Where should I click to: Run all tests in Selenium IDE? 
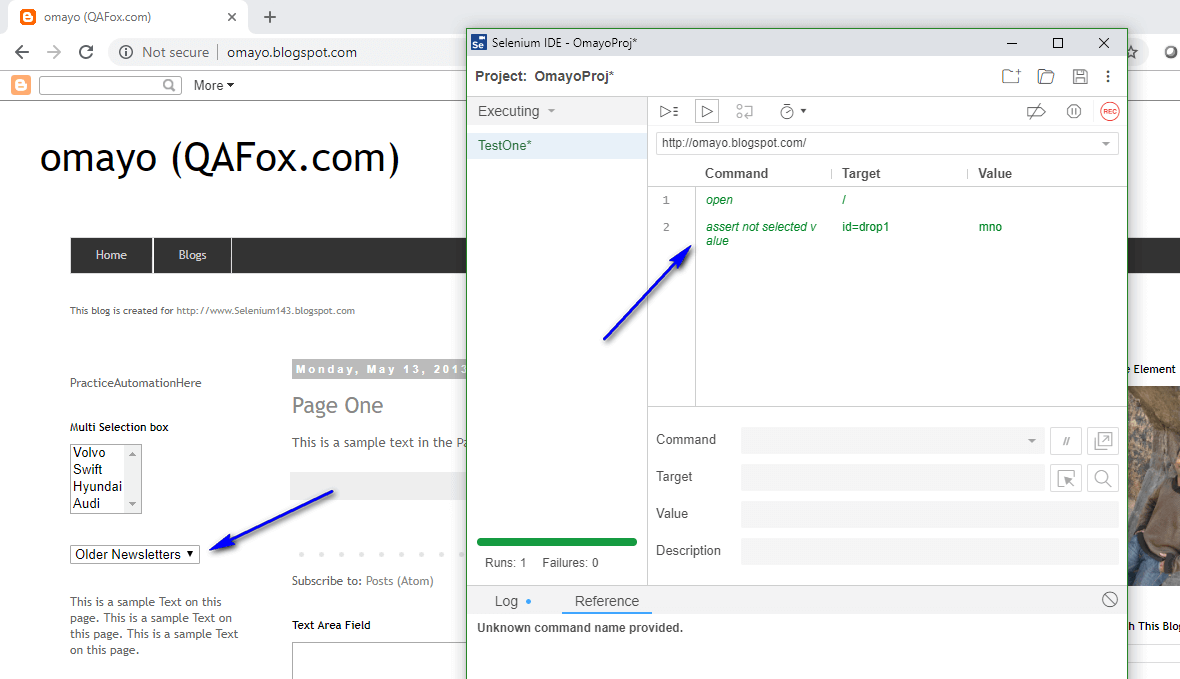[668, 111]
